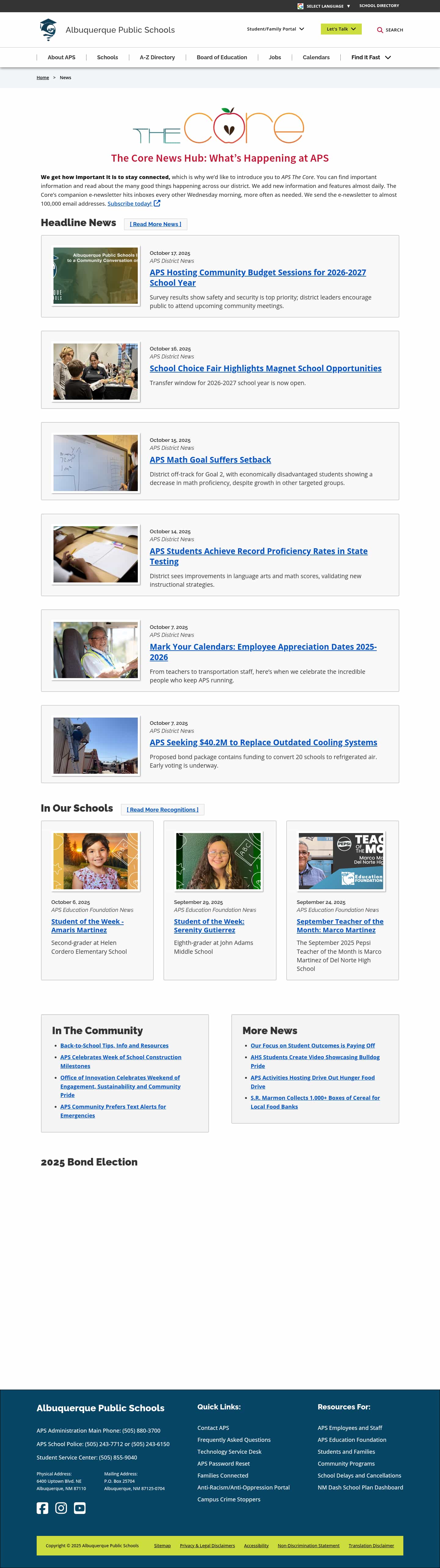Click the cooling systems rooftop thumbnail
The height and width of the screenshot is (1568, 440).
pyautogui.click(x=96, y=746)
